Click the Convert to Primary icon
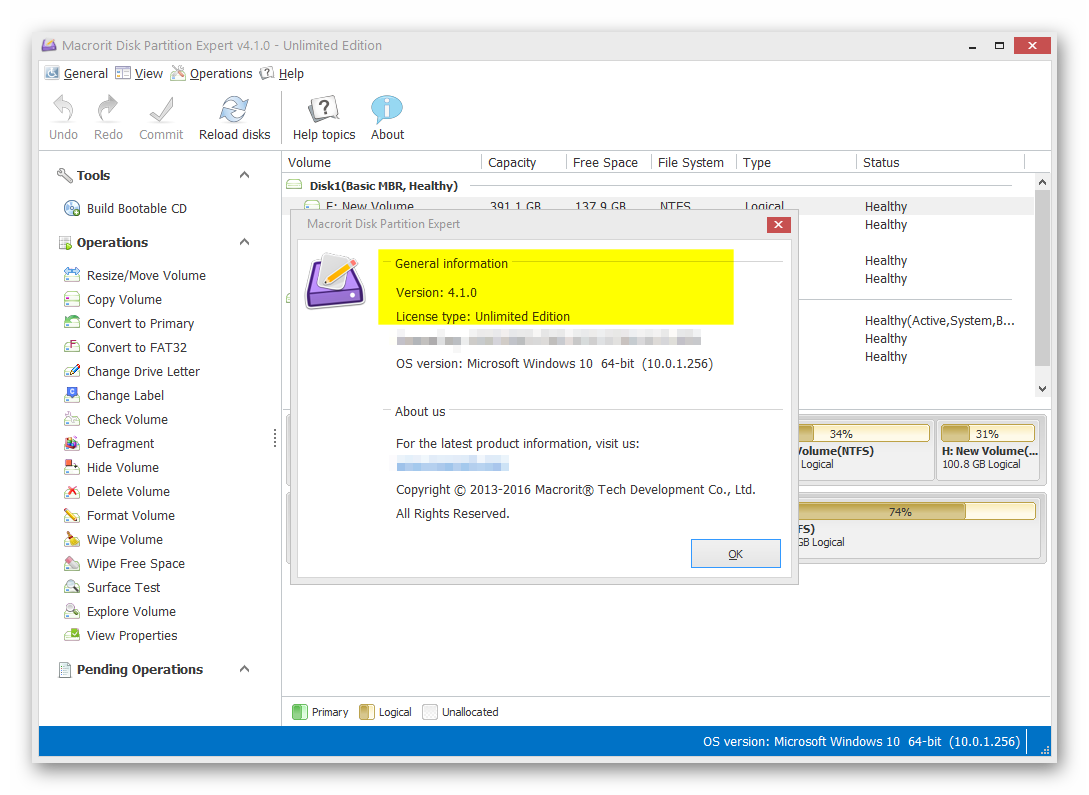Screen dimensions: 1089x795 72,323
